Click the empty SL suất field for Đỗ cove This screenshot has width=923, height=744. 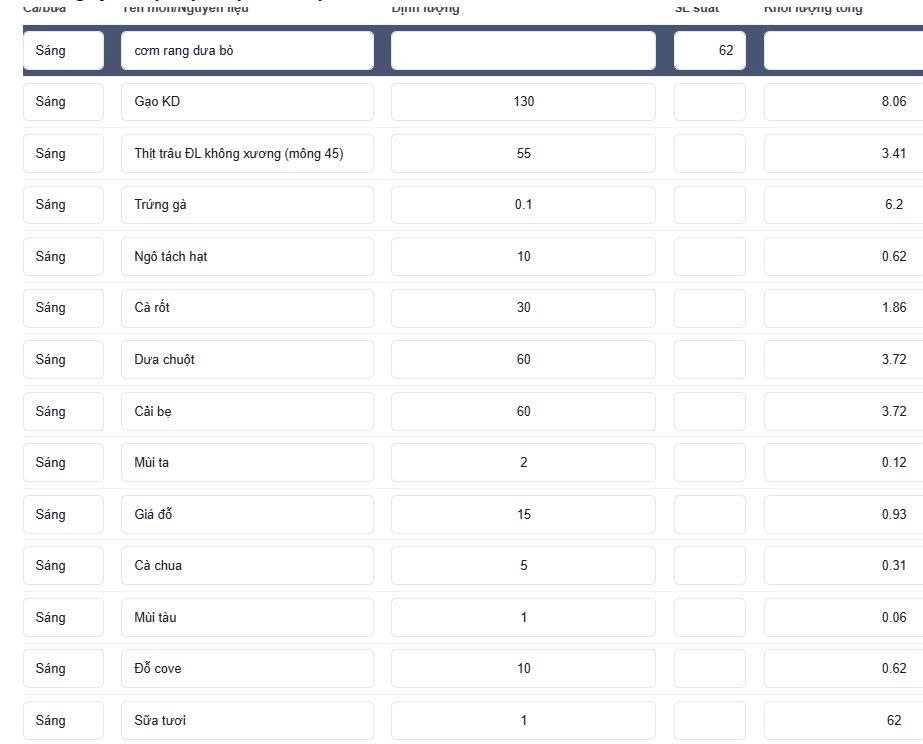click(x=710, y=669)
